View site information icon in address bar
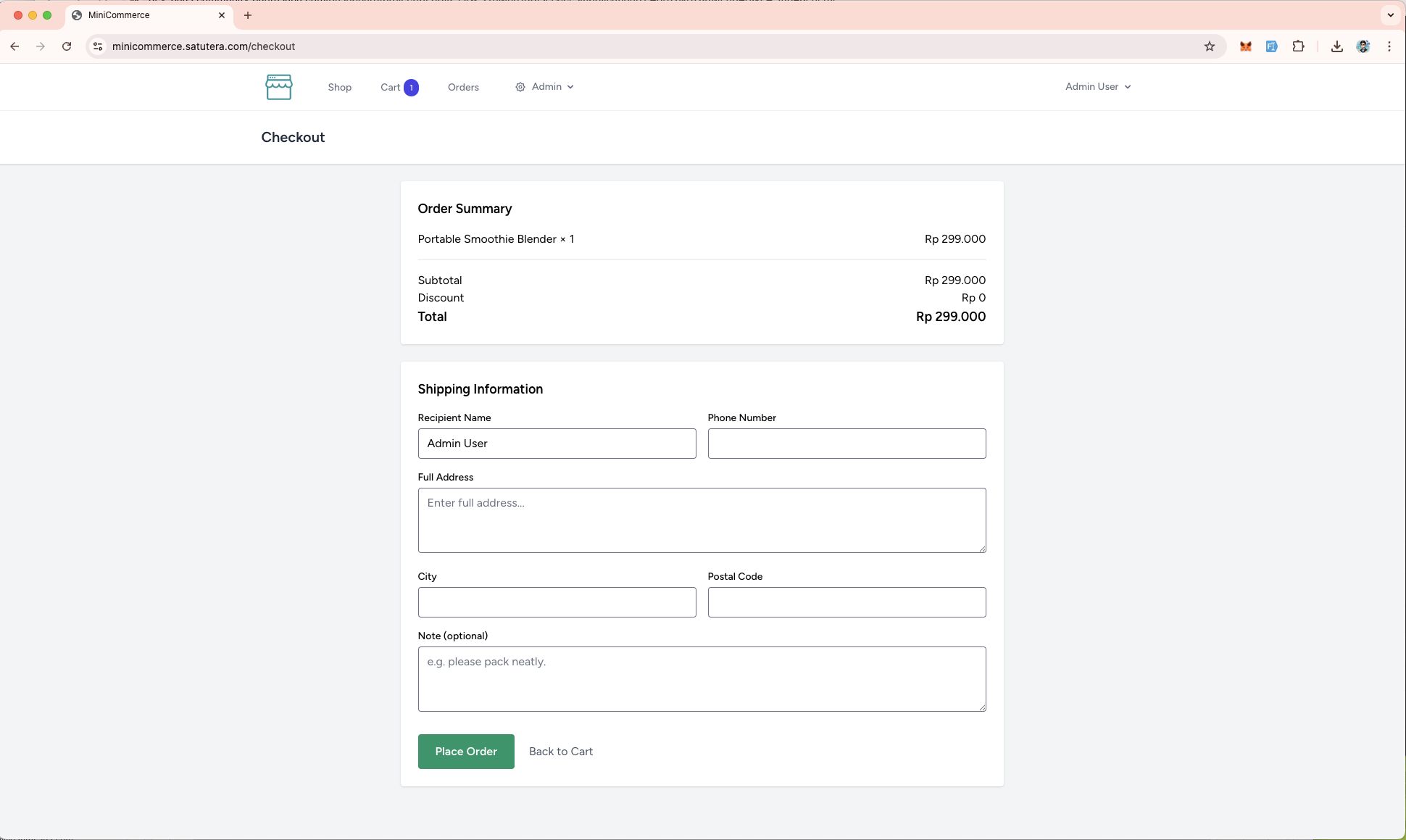This screenshot has height=840, width=1406. tap(98, 46)
